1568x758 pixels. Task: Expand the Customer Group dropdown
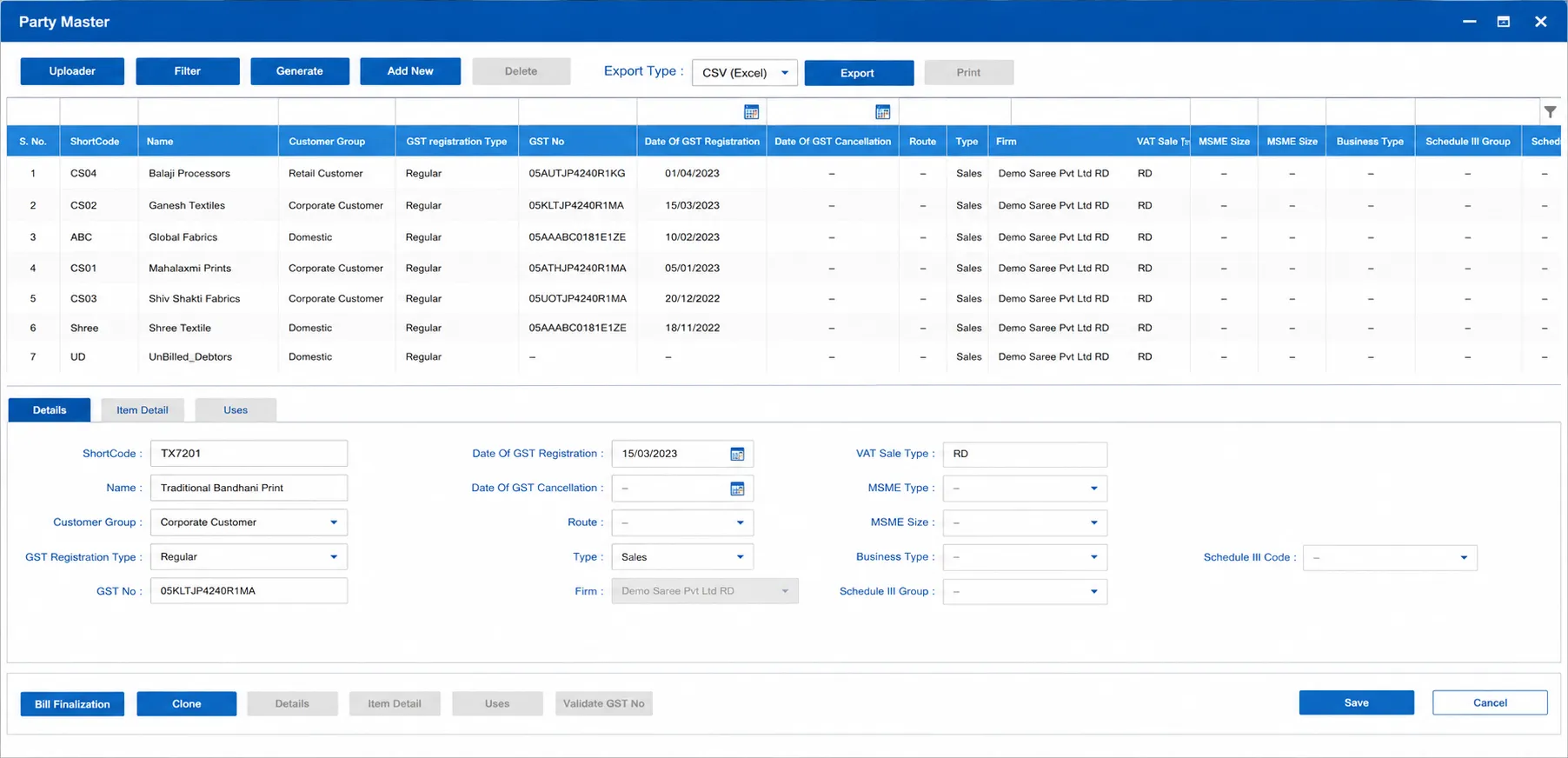click(x=249, y=522)
